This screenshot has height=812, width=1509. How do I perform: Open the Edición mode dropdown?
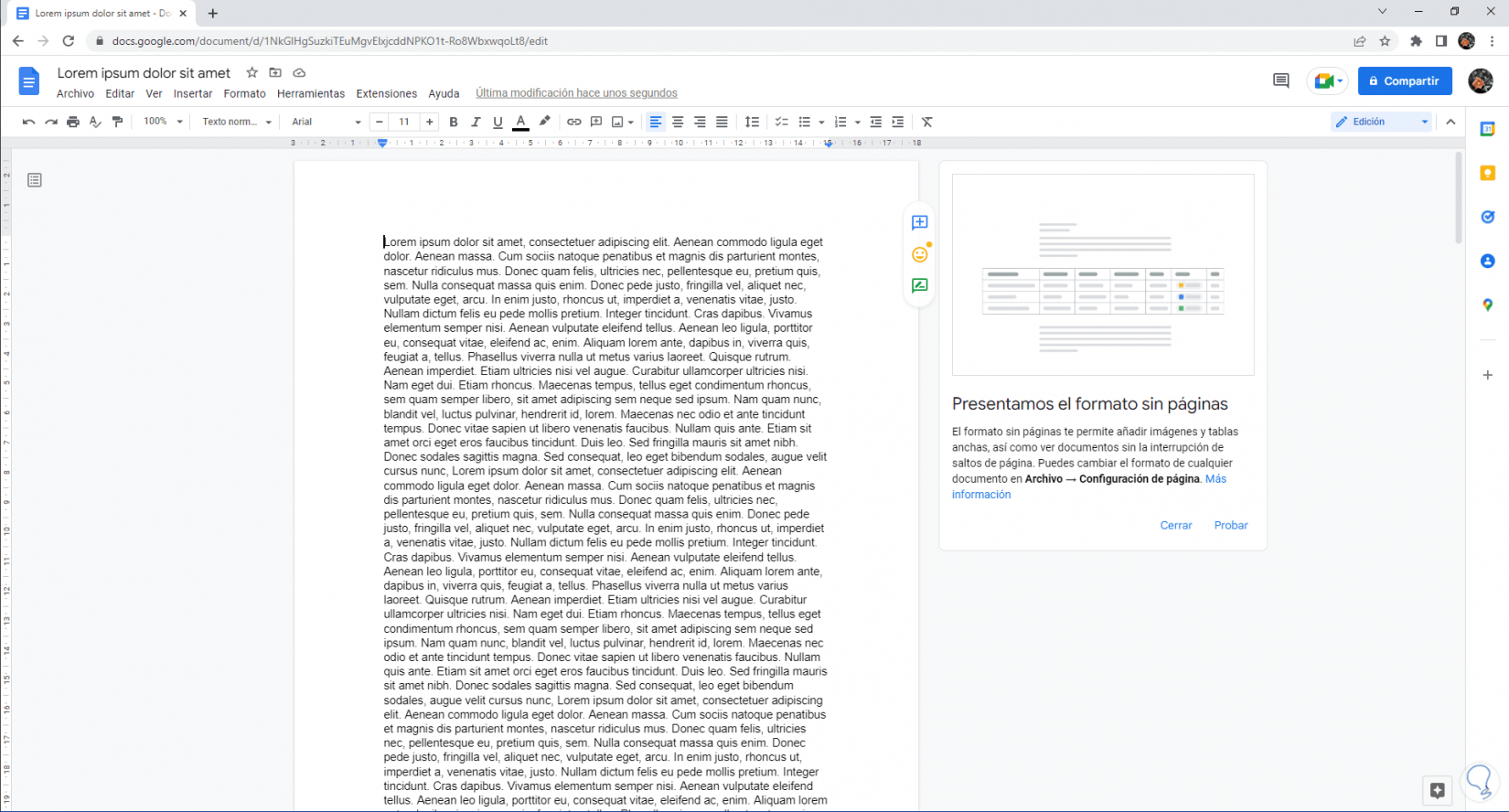[1381, 122]
